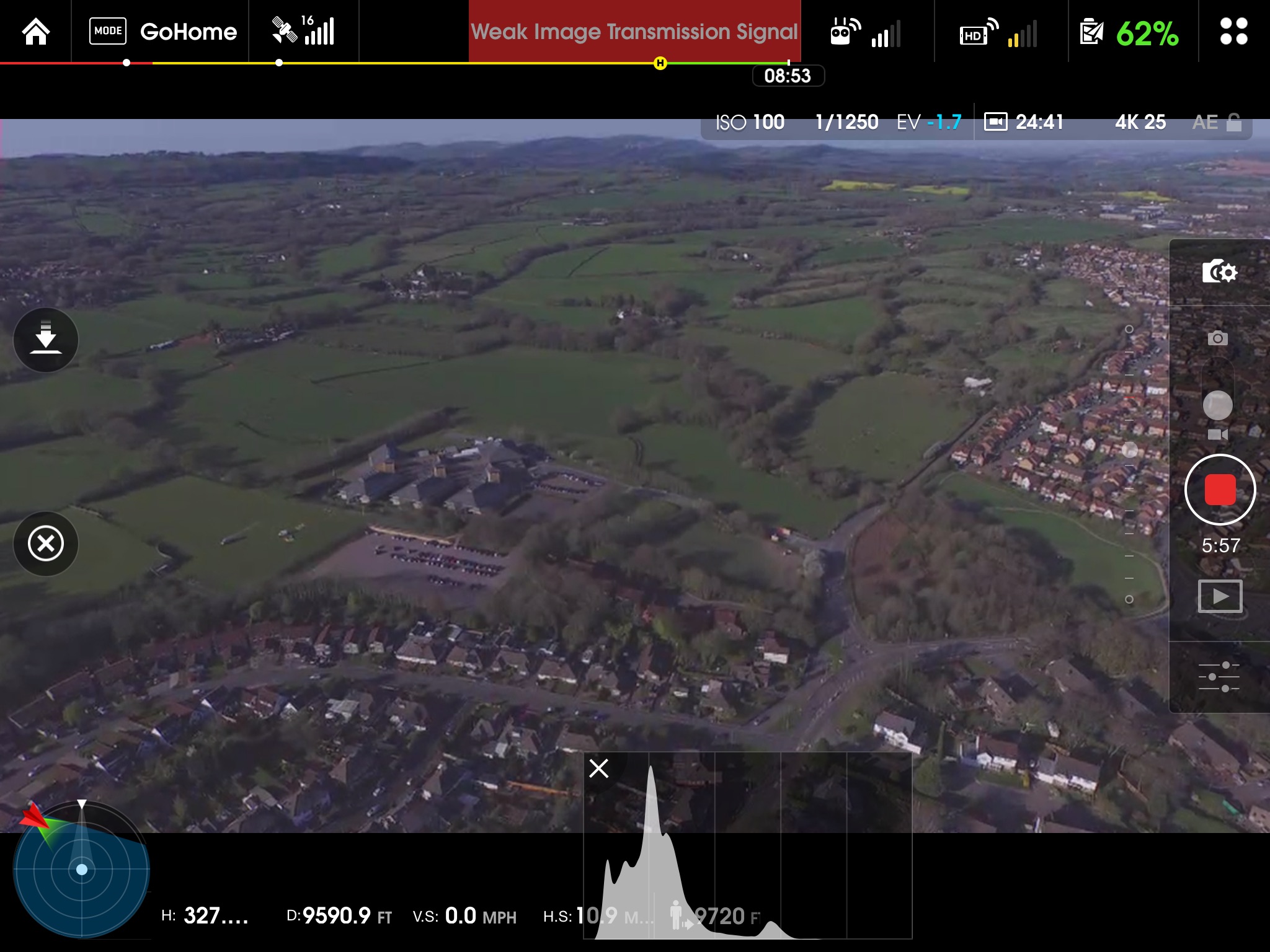The height and width of the screenshot is (952, 1270).
Task: Tap the person distance icon
Action: coord(680,915)
